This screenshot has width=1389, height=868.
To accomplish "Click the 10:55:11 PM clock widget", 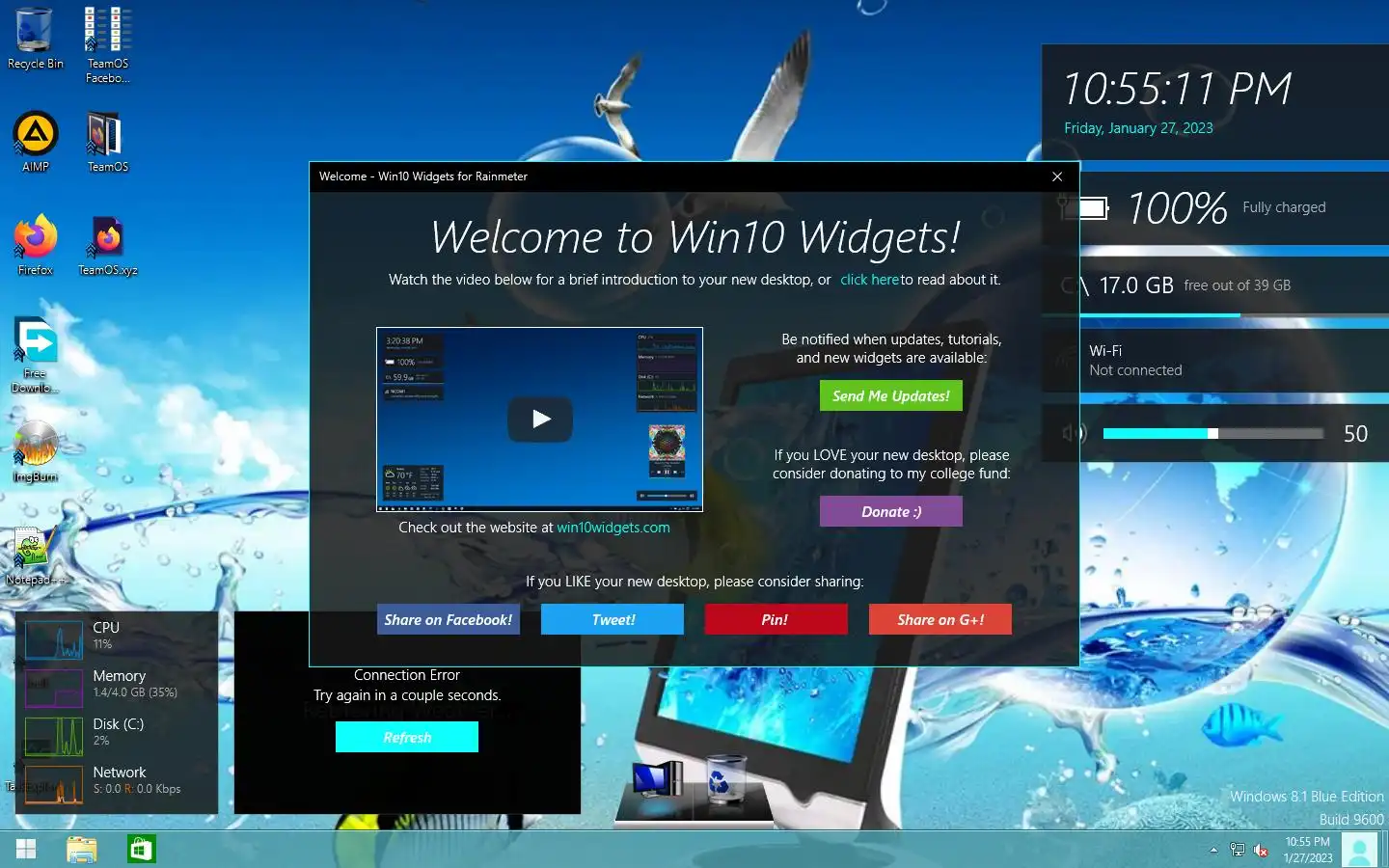I will [x=1177, y=90].
